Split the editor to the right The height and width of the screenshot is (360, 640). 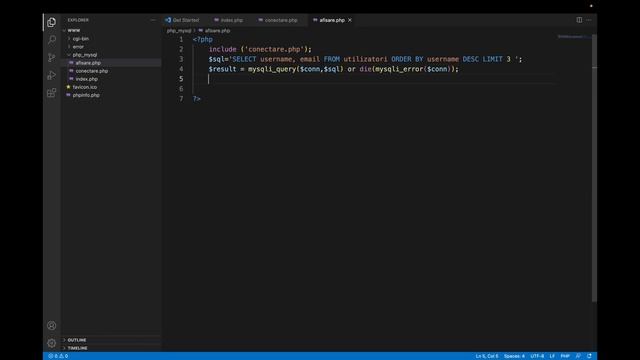(x=579, y=20)
